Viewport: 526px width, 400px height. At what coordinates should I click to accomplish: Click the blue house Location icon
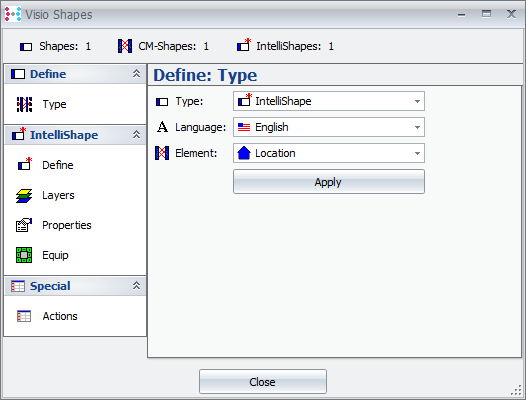pyautogui.click(x=244, y=153)
